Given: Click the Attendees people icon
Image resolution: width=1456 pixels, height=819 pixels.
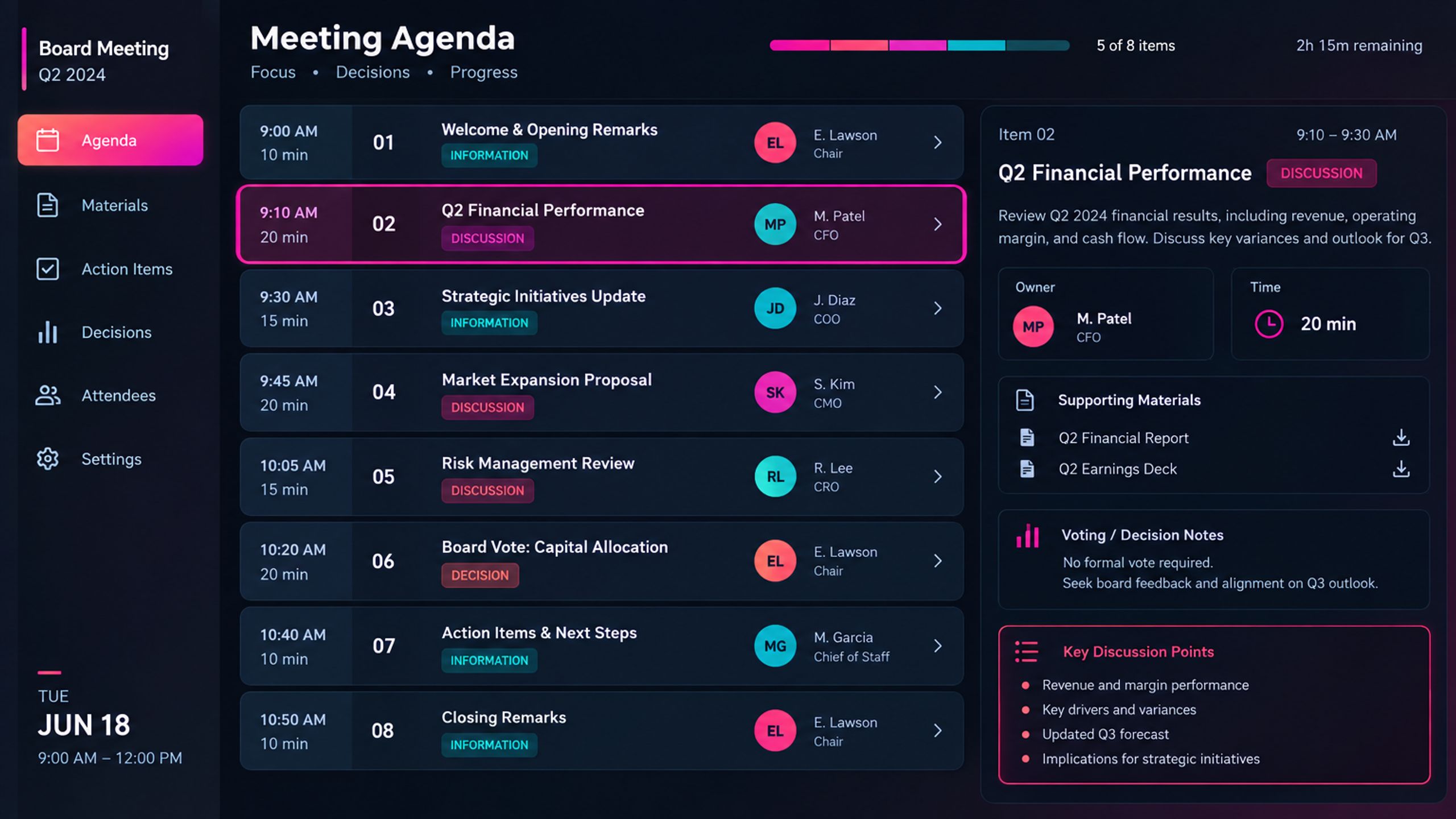Looking at the screenshot, I should pos(48,396).
